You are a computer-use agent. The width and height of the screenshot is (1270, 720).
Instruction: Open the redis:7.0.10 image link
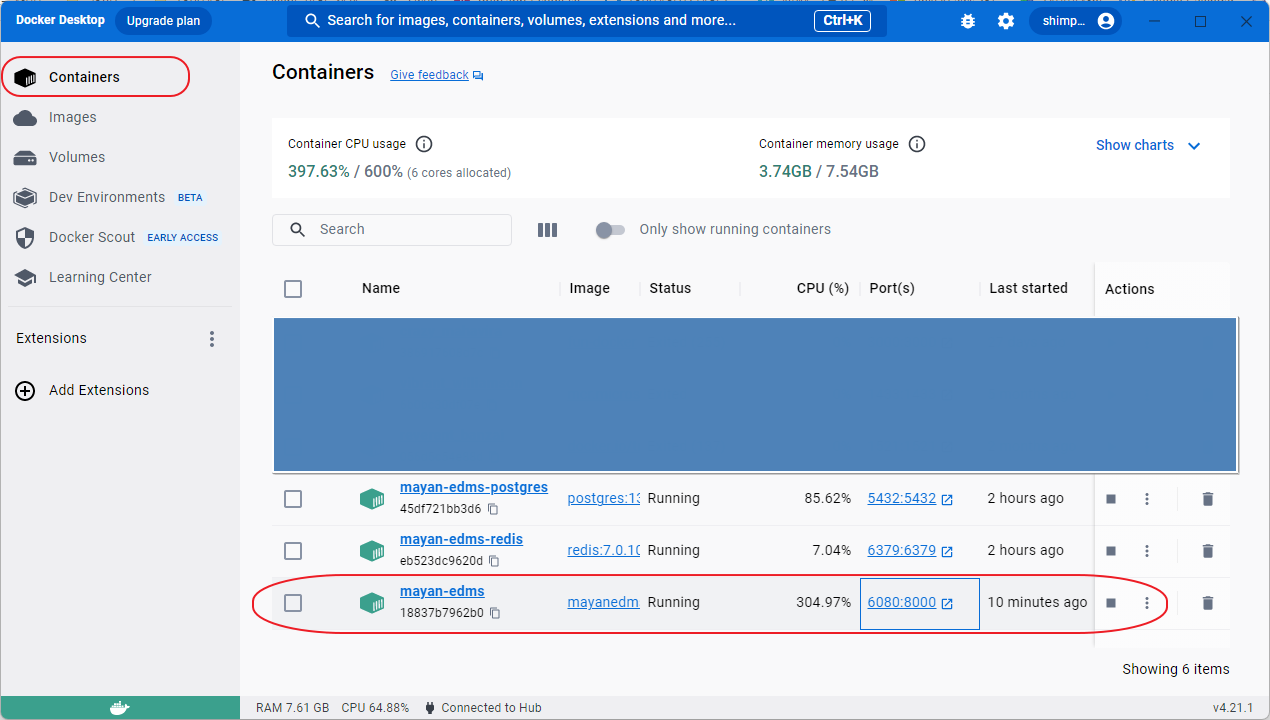click(603, 550)
